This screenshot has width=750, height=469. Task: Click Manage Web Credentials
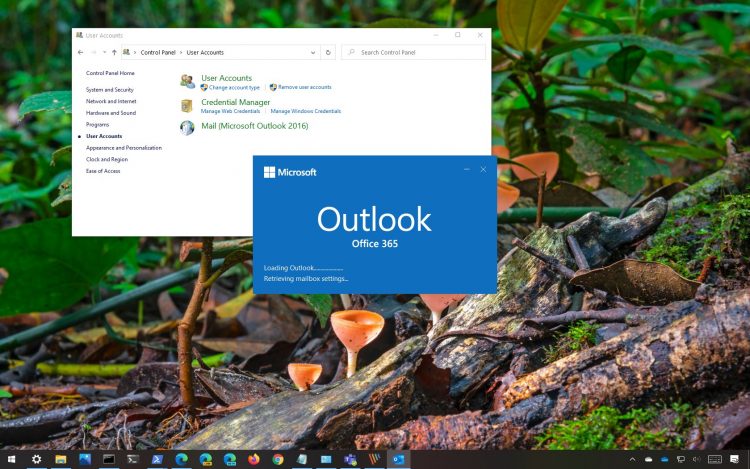click(x=230, y=111)
